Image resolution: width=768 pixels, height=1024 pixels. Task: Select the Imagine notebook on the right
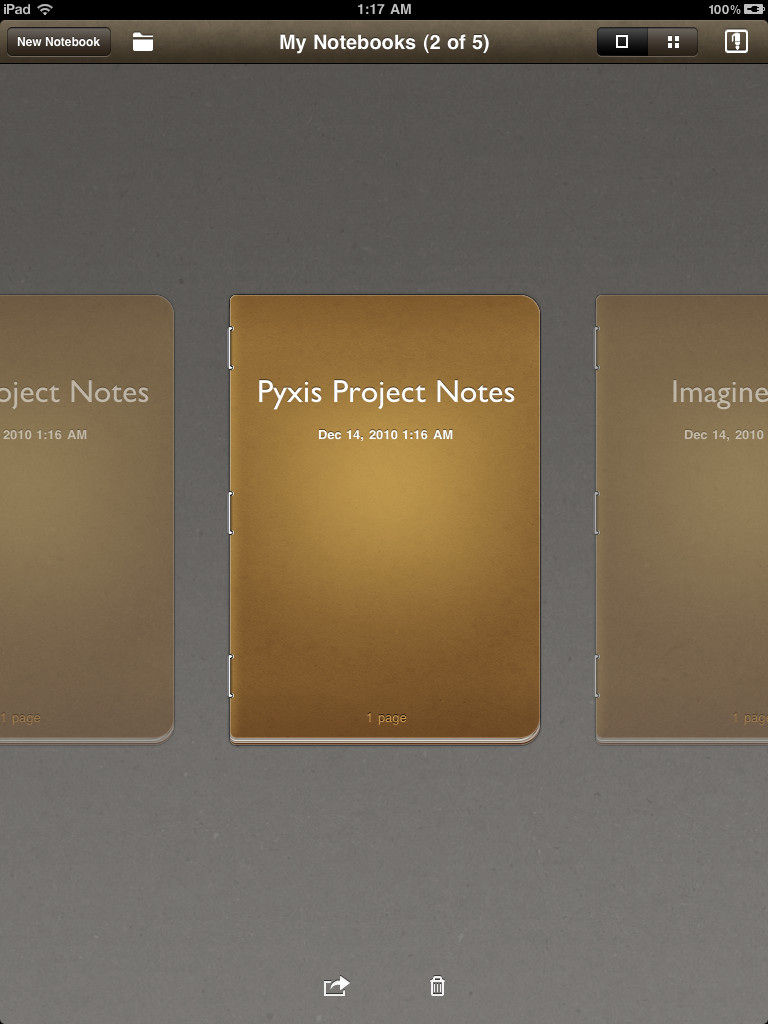(x=682, y=519)
